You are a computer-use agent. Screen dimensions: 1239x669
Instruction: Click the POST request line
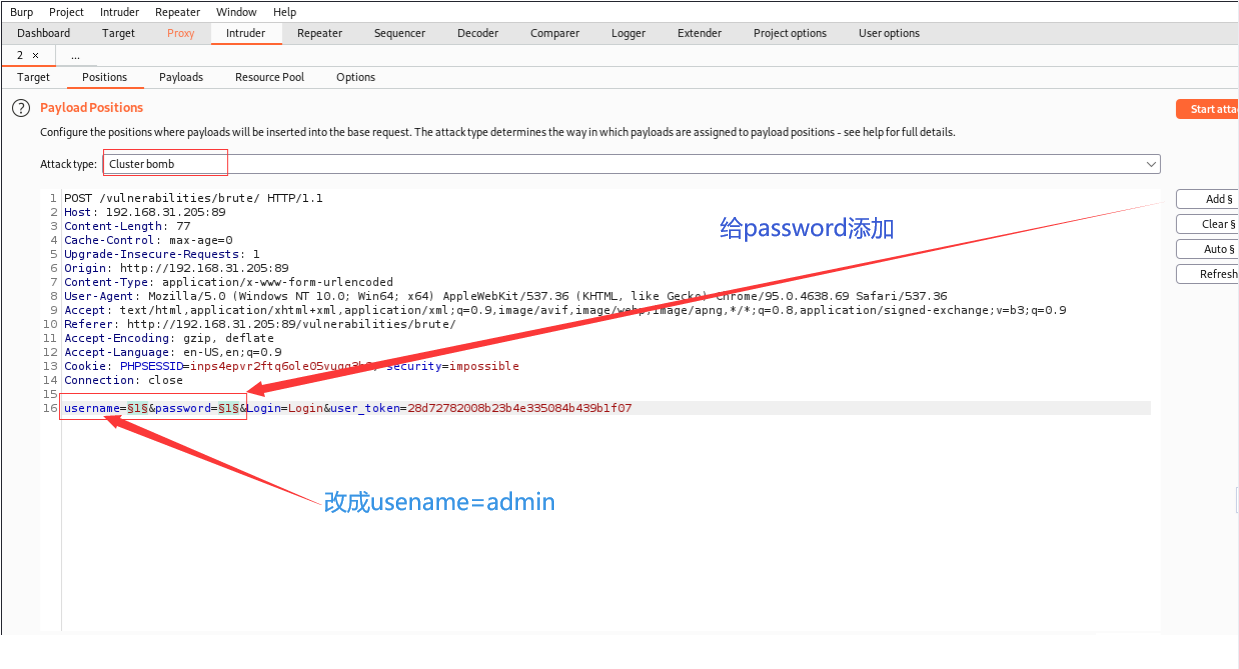(193, 198)
